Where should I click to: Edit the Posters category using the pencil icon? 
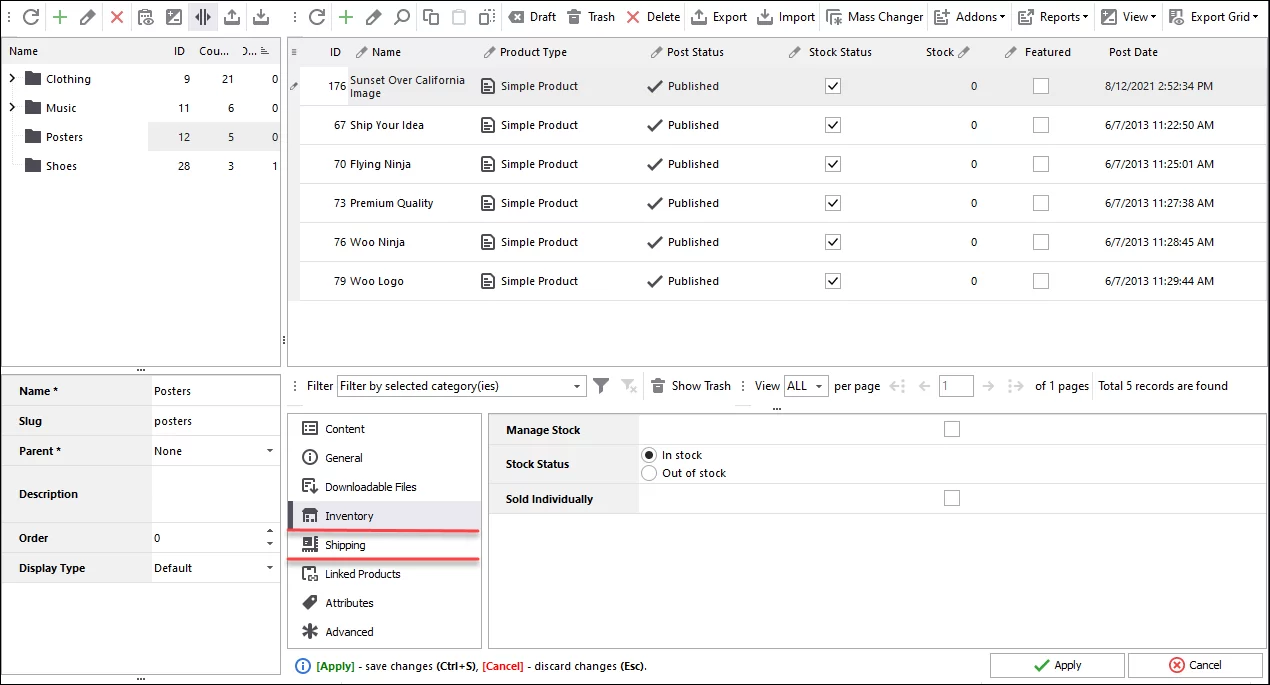point(88,16)
